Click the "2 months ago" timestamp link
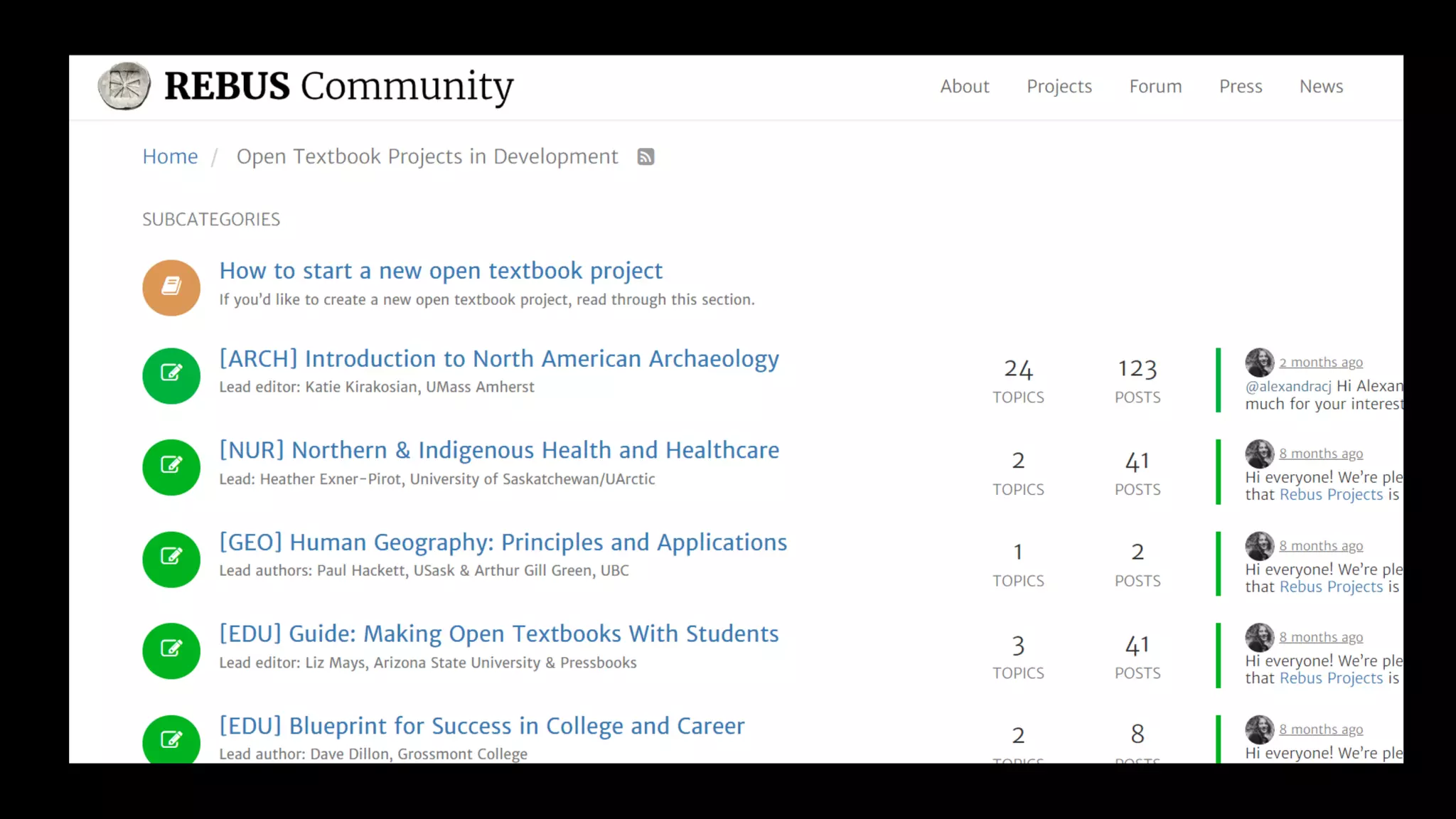Viewport: 1456px width, 819px height. click(1321, 363)
